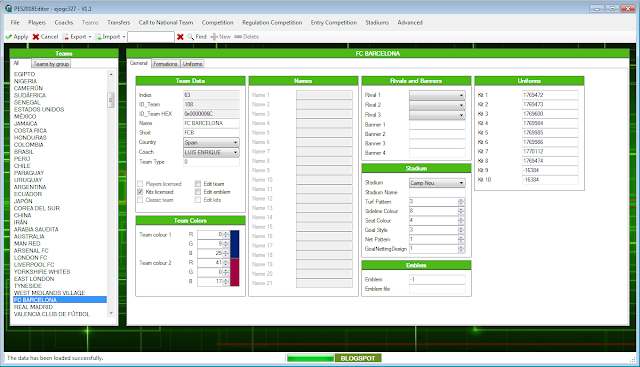Image resolution: width=640 pixels, height=367 pixels.
Task: Click the green Apply checkmark icon
Action: pos(9,37)
